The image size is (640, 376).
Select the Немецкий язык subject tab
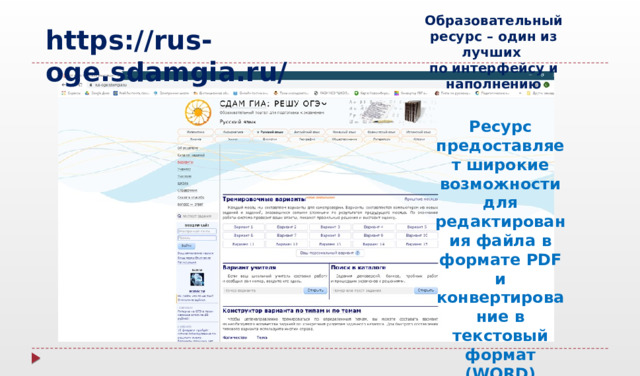[x=344, y=132]
